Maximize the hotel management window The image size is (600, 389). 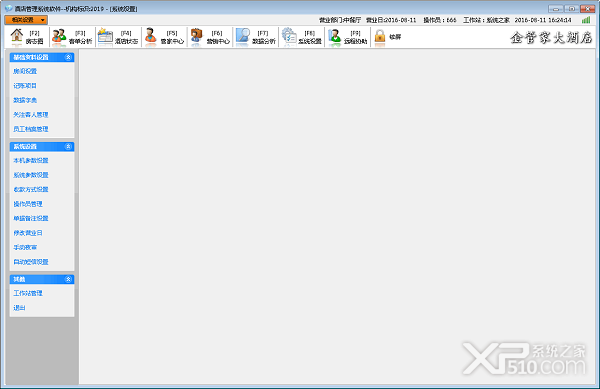(572, 8)
